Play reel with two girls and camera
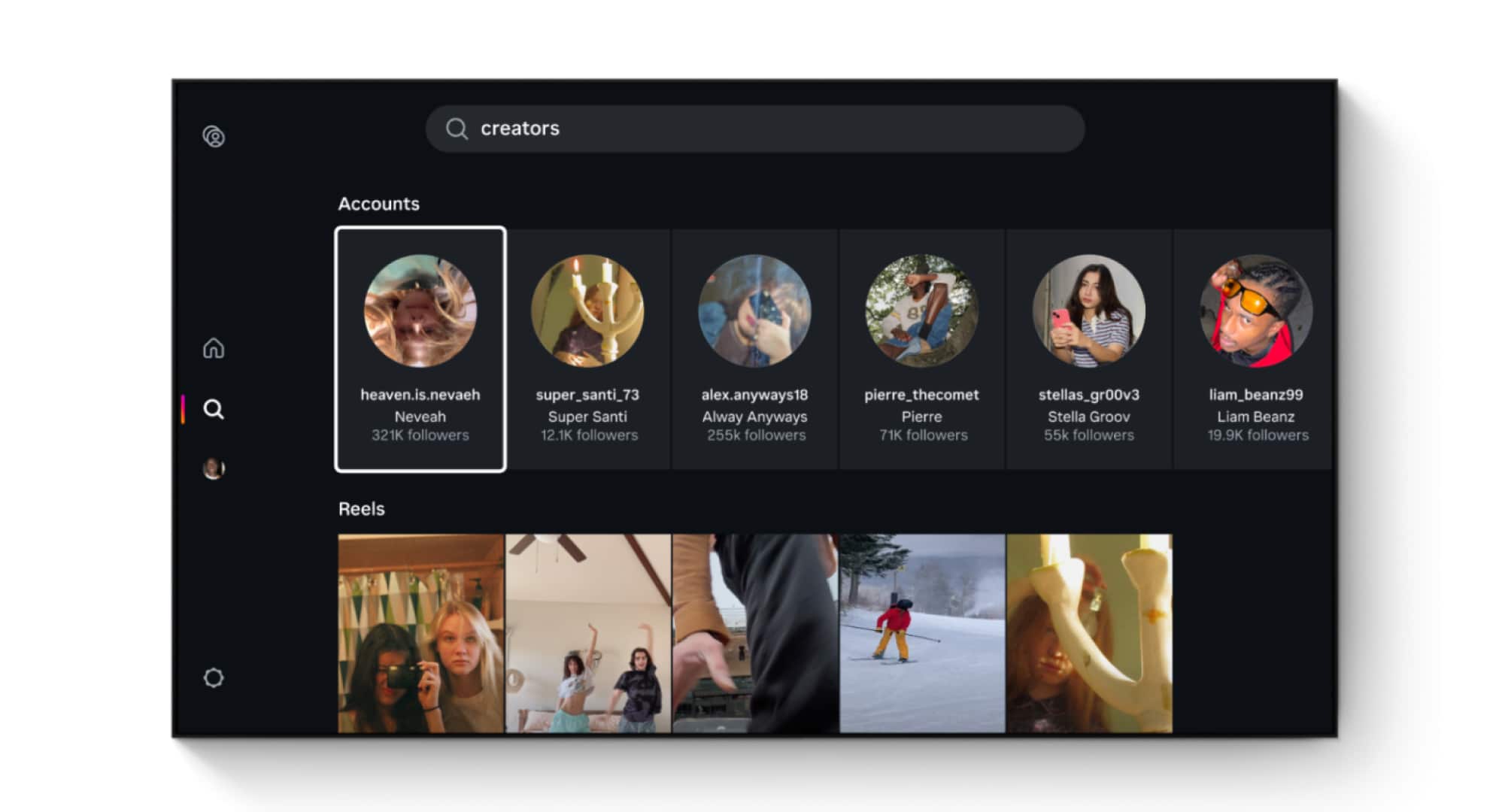The height and width of the screenshot is (812, 1502). 420,633
